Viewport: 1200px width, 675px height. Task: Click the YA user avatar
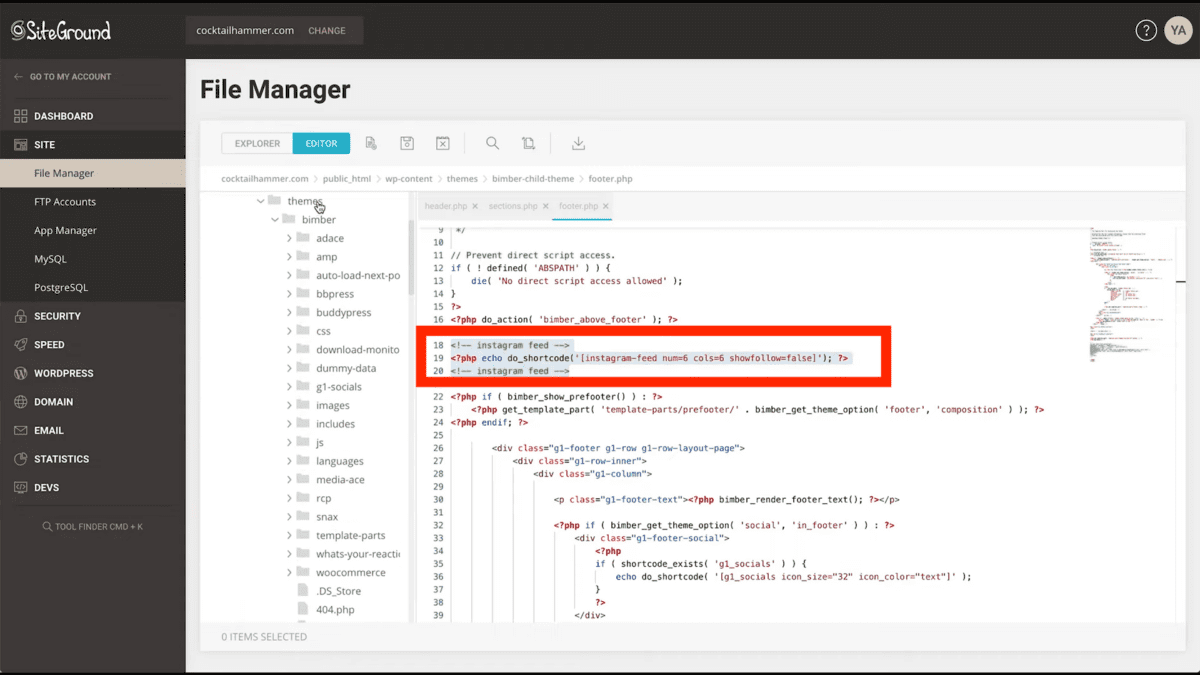click(1177, 31)
